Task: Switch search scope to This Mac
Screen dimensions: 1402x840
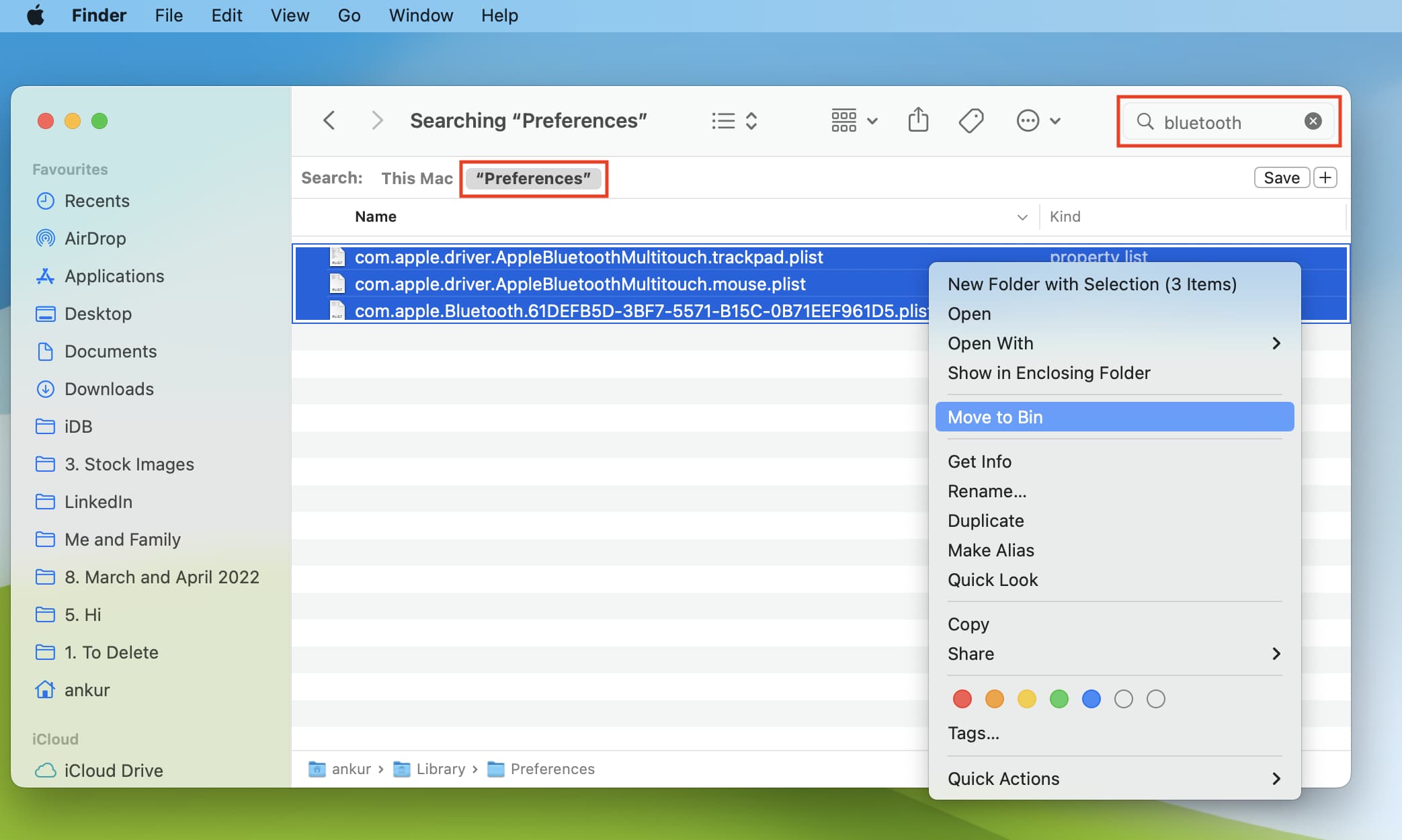Action: (417, 178)
